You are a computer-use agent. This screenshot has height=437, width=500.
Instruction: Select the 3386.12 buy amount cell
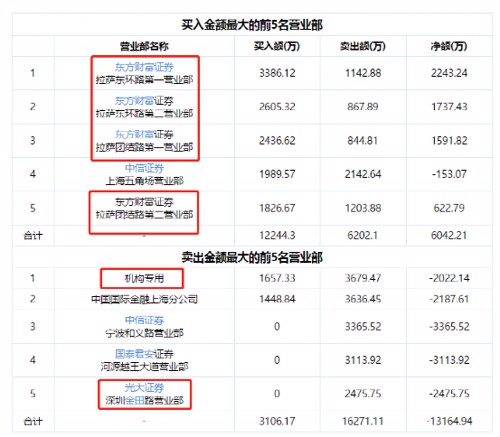click(x=277, y=73)
